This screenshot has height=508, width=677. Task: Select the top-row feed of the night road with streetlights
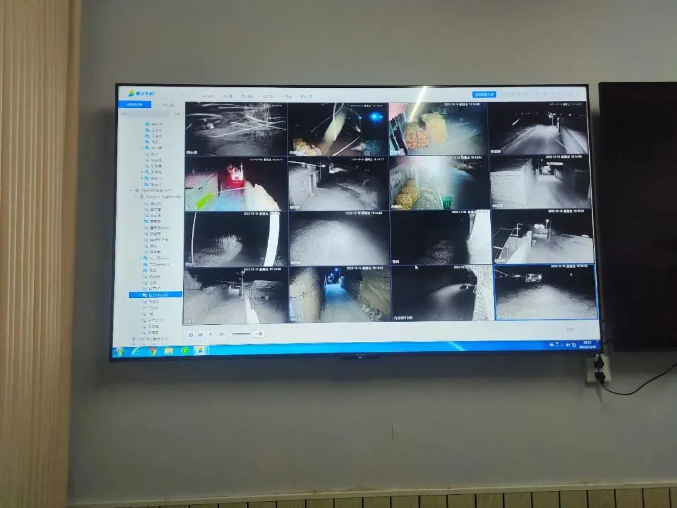[x=539, y=128]
